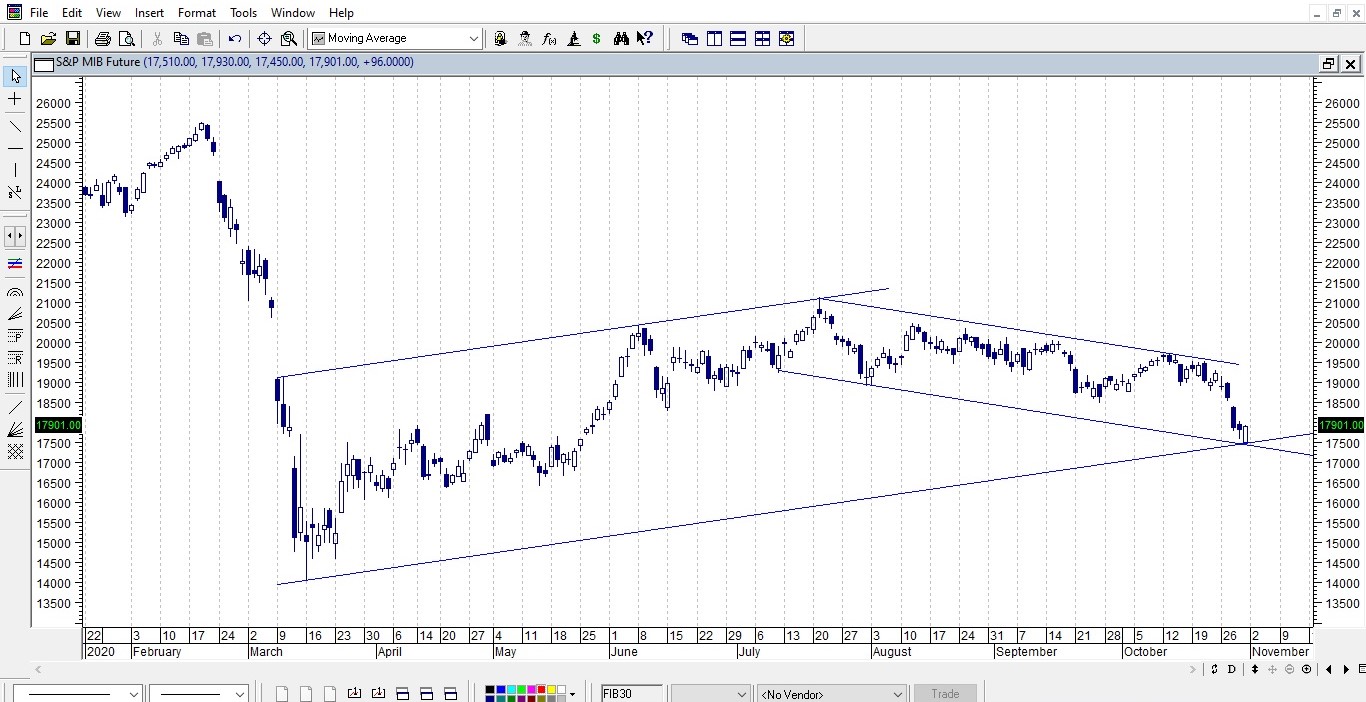Click S&P MIB Future chart title
The width and height of the screenshot is (1366, 702).
(97, 62)
